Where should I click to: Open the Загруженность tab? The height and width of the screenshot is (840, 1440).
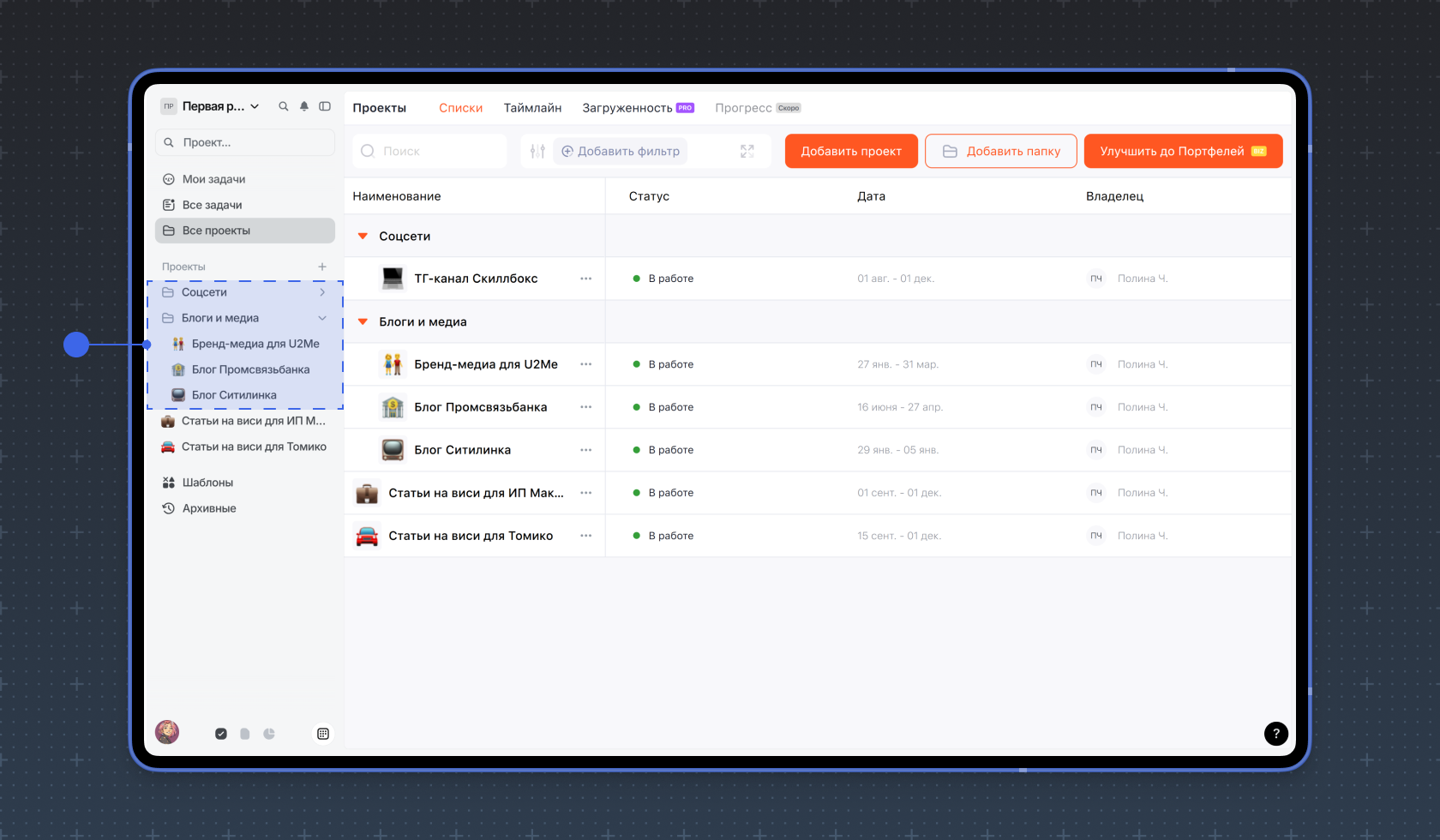pos(627,108)
